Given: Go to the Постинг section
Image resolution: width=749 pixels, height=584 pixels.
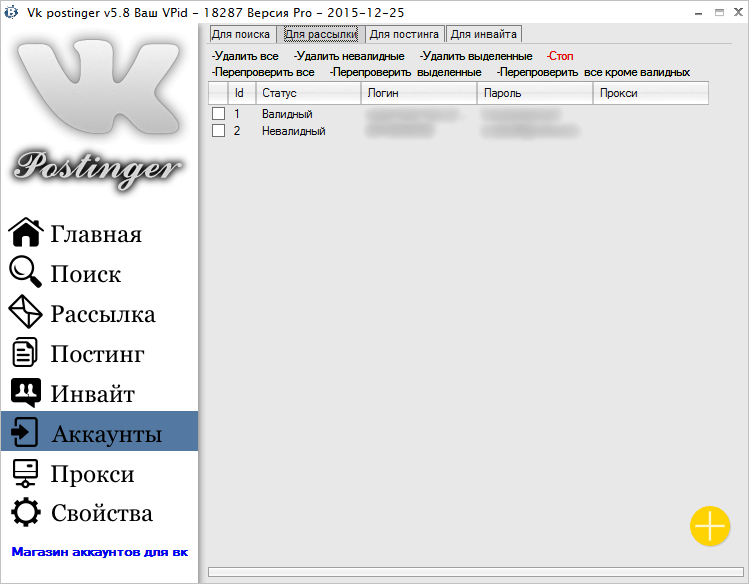Looking at the screenshot, I should click(99, 353).
